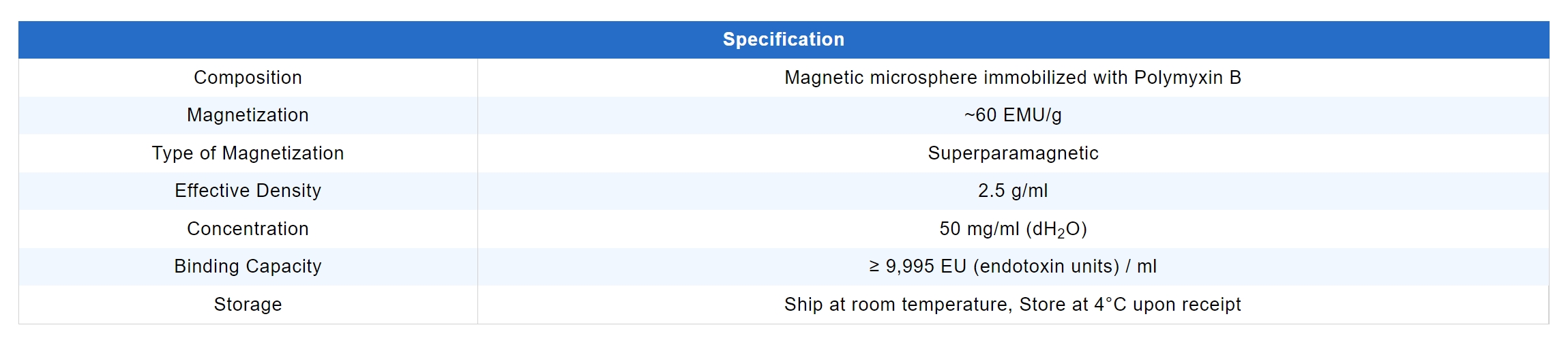The image size is (1568, 338).
Task: Click the 2.5 g/ml density value
Action: pyautogui.click(x=1012, y=191)
